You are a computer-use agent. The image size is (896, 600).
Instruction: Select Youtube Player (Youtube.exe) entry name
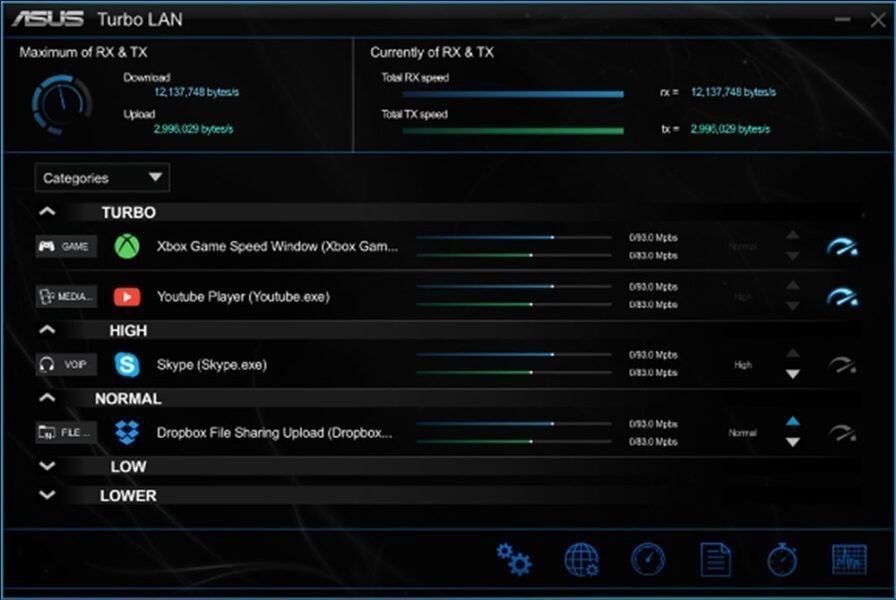[243, 297]
